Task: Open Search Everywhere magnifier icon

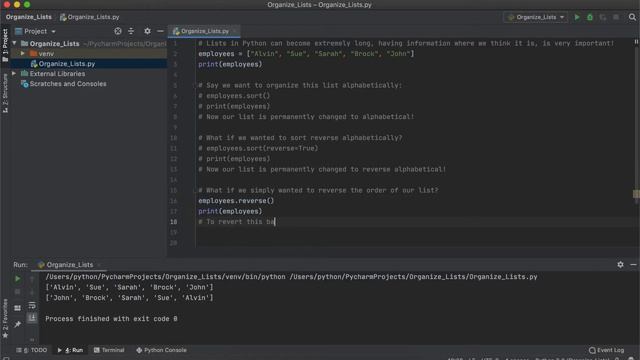Action: [632, 17]
